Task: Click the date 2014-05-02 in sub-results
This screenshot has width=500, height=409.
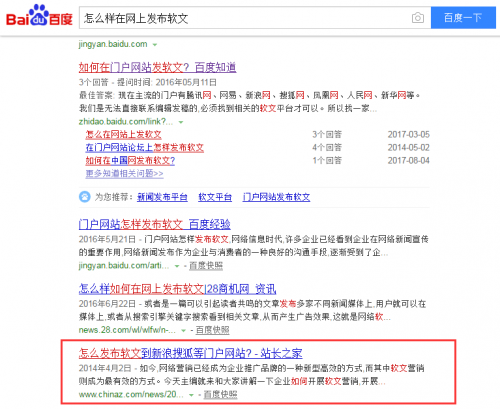Action: pyautogui.click(x=409, y=148)
